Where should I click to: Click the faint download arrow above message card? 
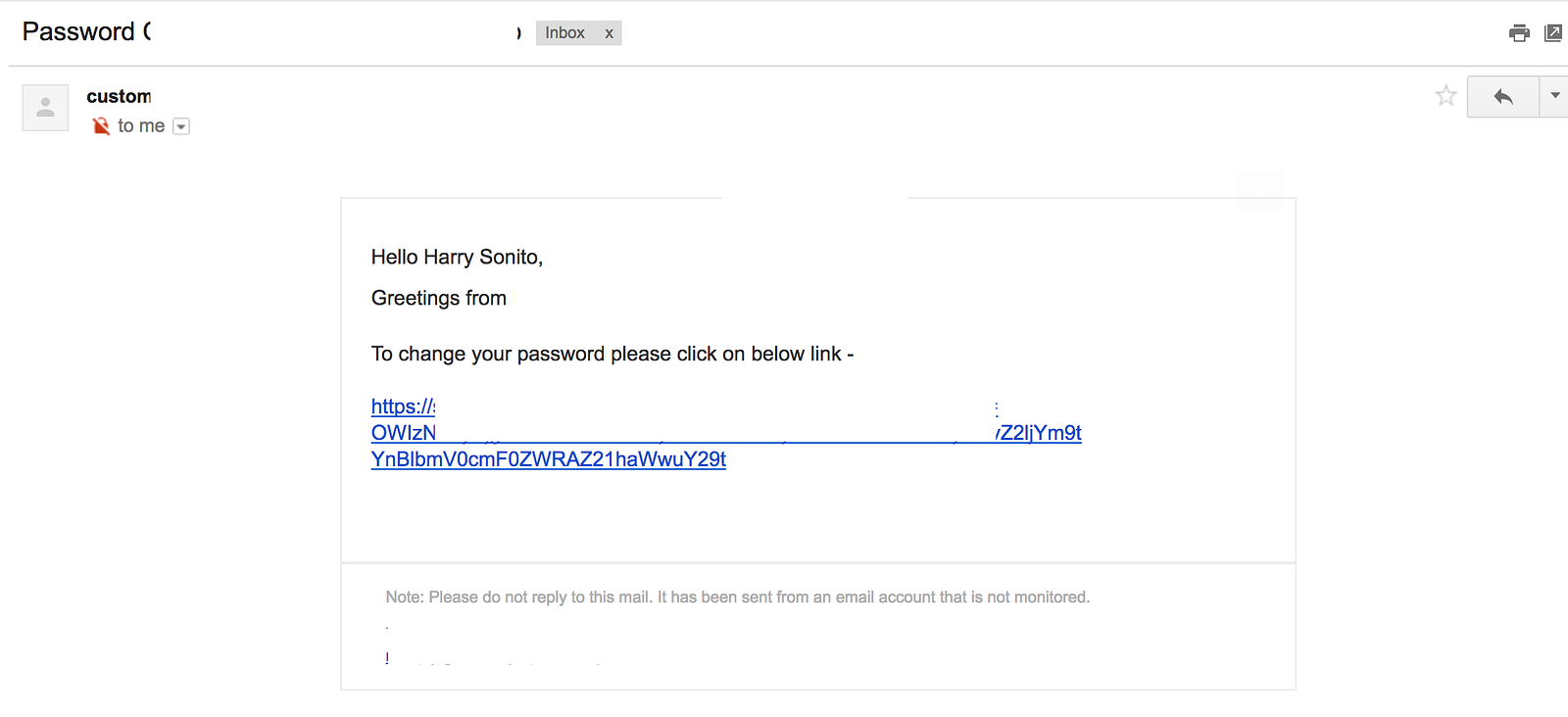[x=1259, y=187]
